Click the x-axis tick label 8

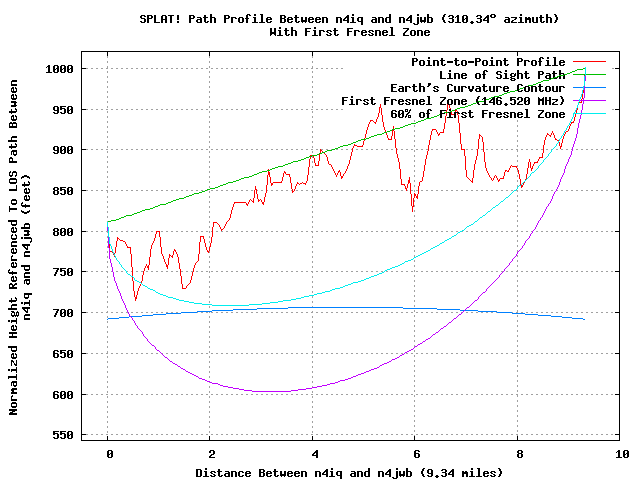click(519, 454)
